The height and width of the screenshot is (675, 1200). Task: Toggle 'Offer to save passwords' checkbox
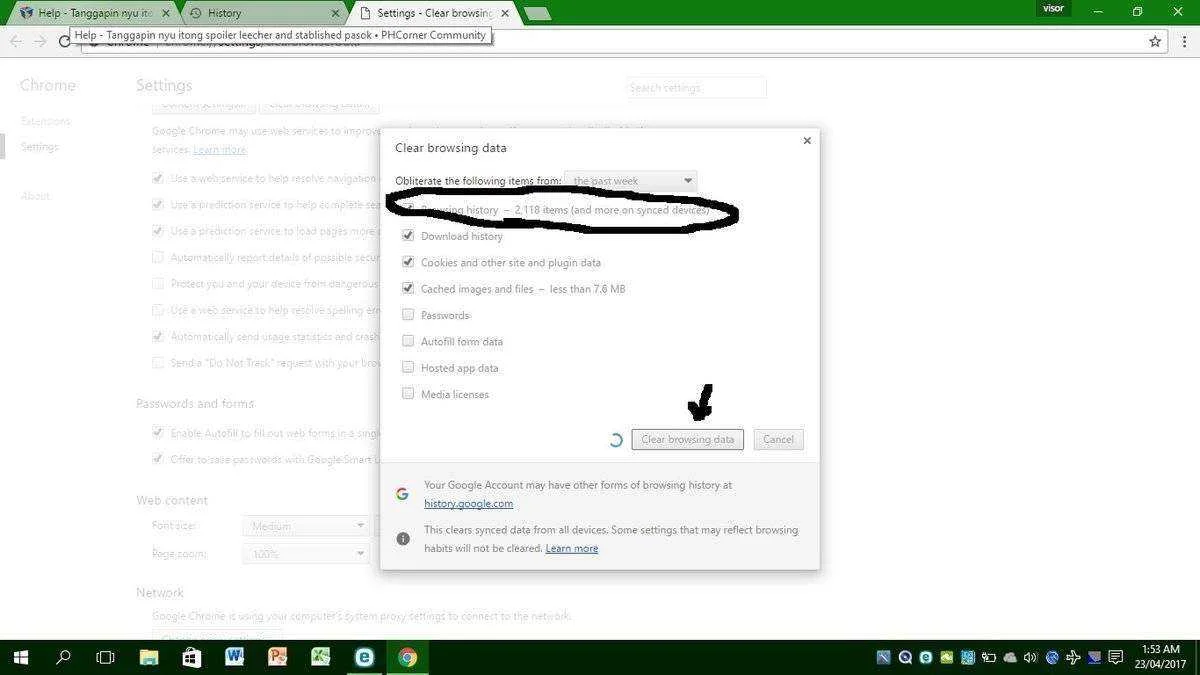(158, 459)
